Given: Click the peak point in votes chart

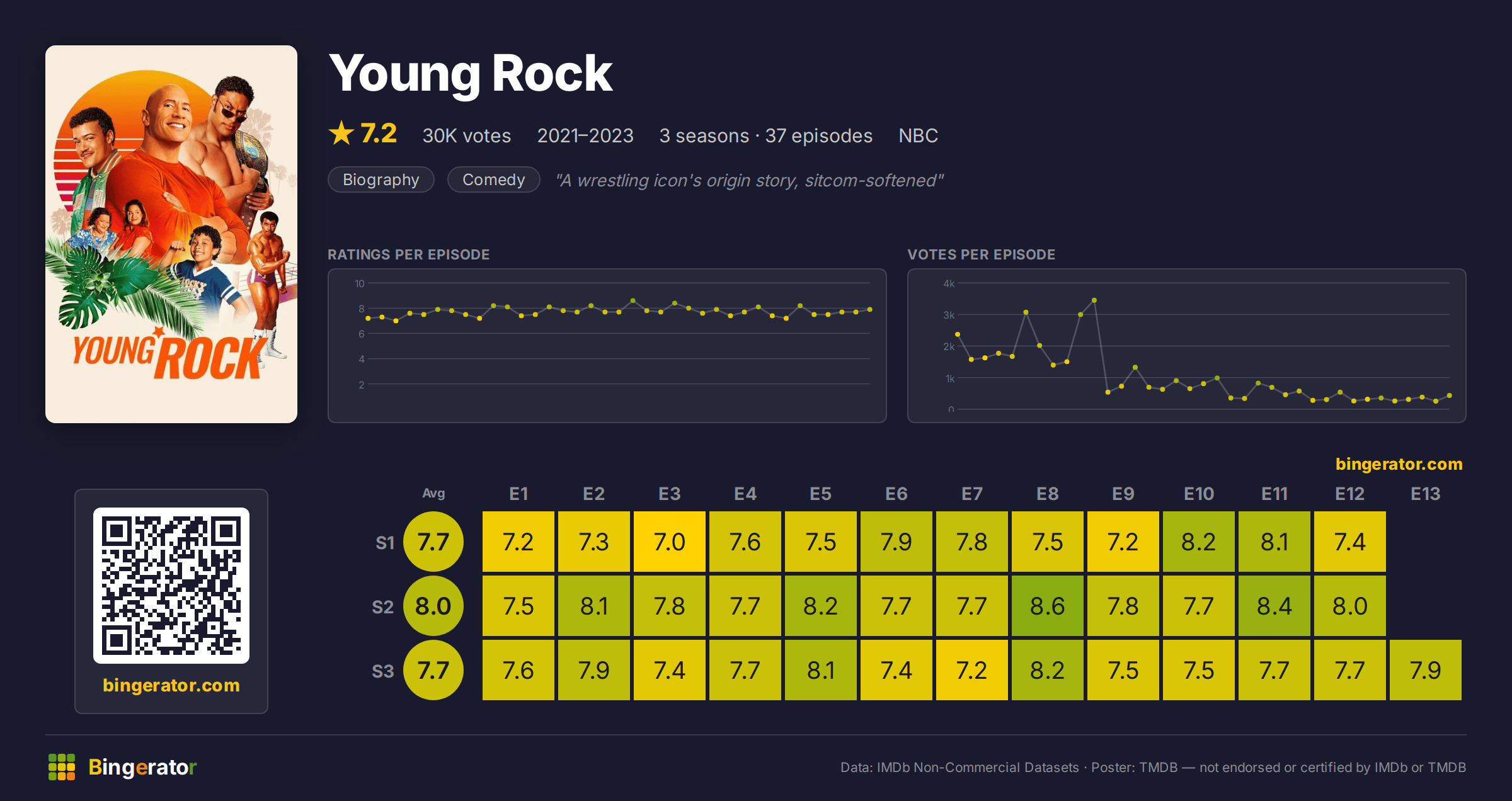Looking at the screenshot, I should (1094, 300).
